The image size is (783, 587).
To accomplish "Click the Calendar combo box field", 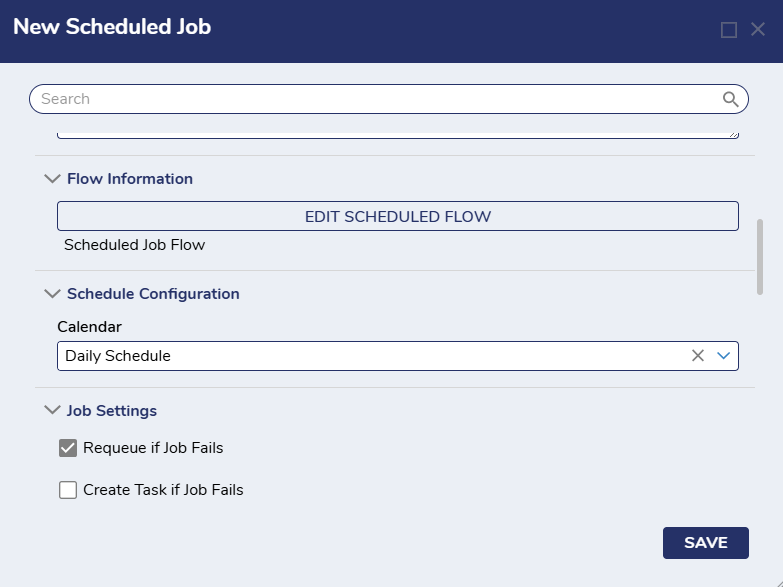I will click(370, 356).
